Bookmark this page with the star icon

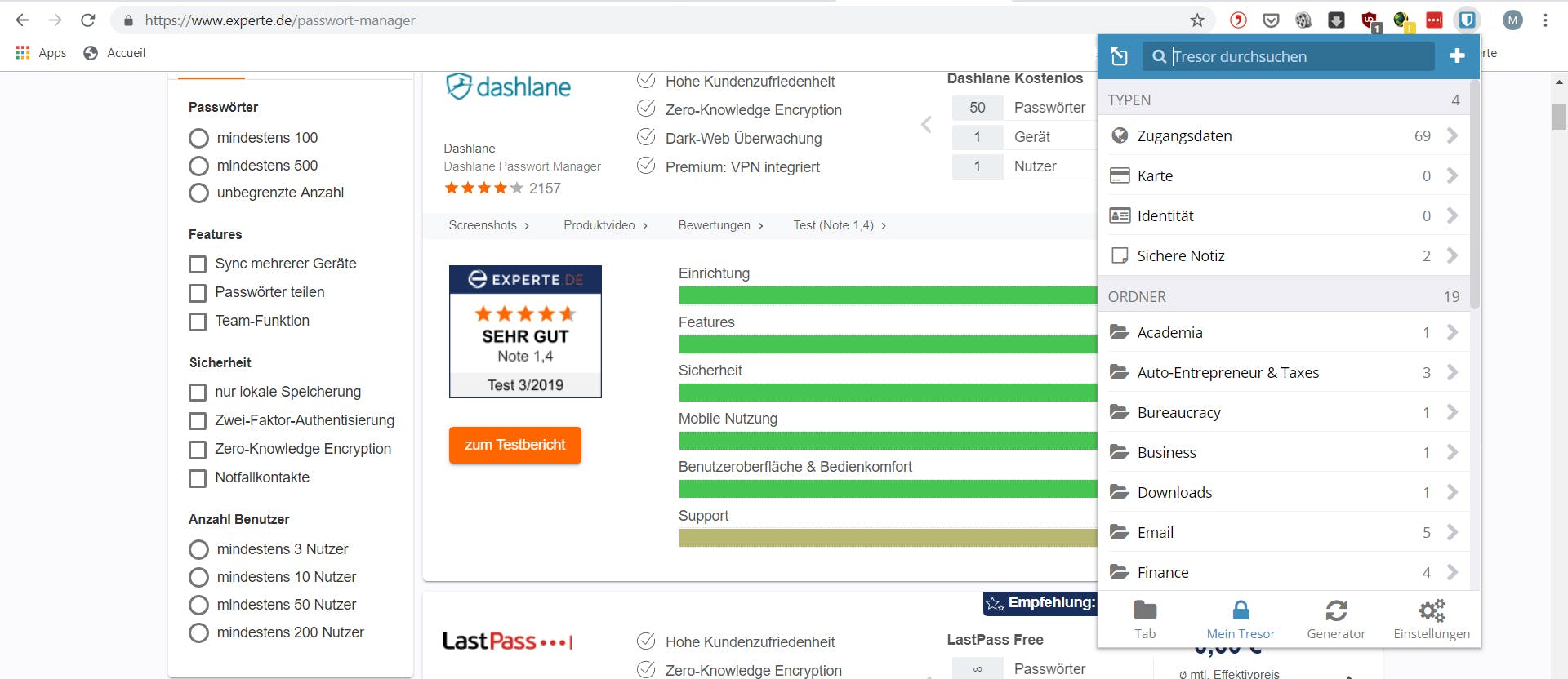1197,20
